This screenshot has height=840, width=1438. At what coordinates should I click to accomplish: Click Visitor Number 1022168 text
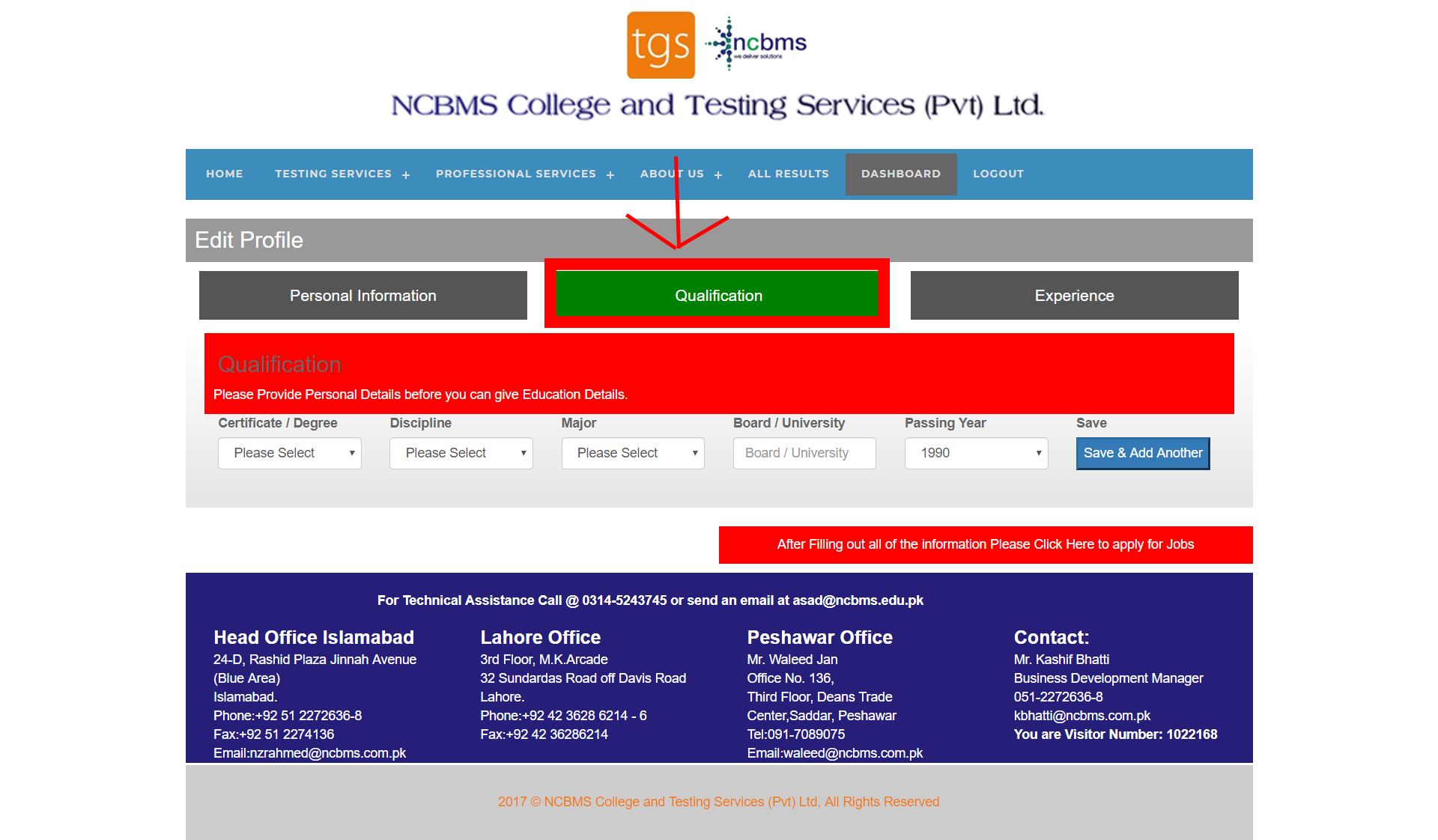click(1116, 734)
